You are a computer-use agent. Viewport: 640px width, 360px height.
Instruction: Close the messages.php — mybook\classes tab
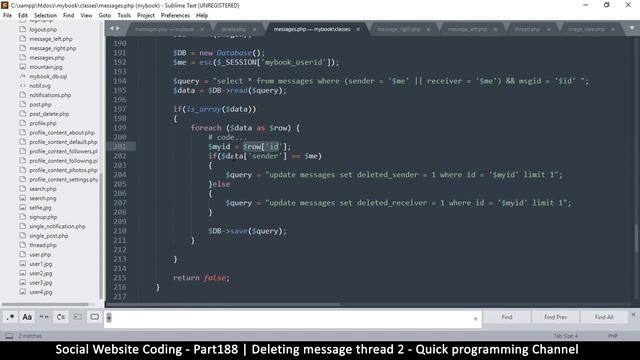click(358, 29)
